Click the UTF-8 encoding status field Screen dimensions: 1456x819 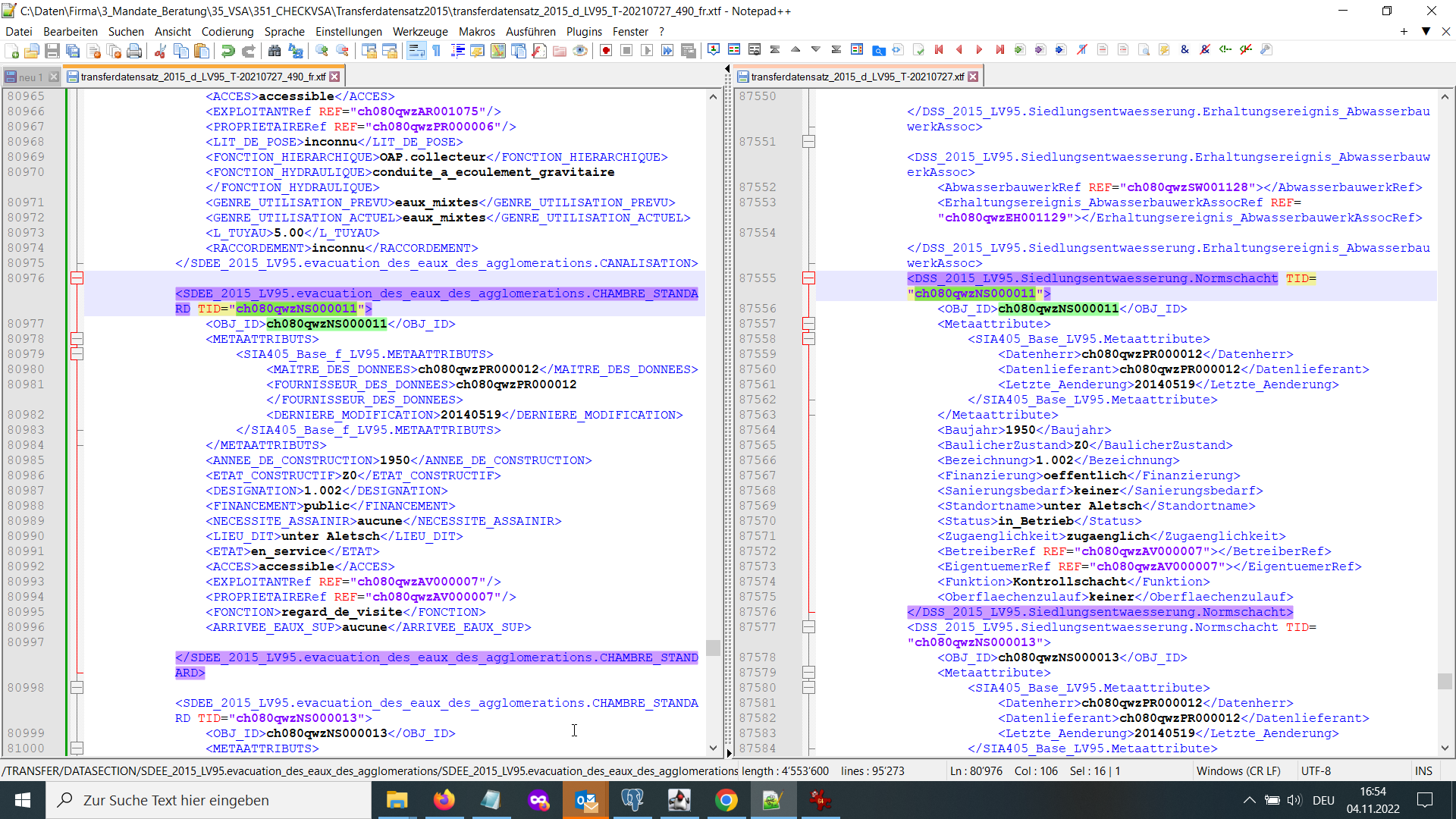[x=1316, y=770]
